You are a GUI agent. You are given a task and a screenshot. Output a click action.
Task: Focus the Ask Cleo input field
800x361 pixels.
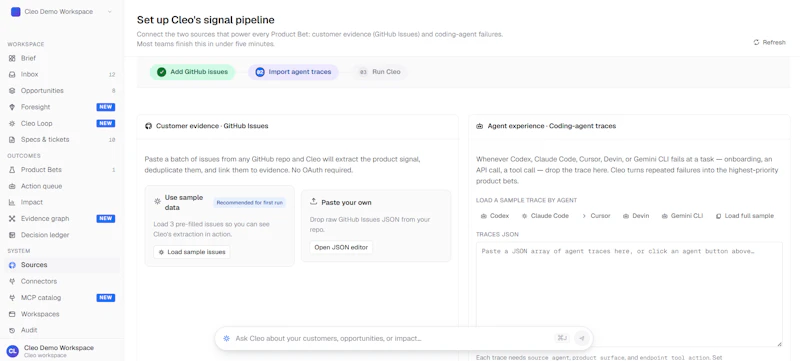point(392,338)
